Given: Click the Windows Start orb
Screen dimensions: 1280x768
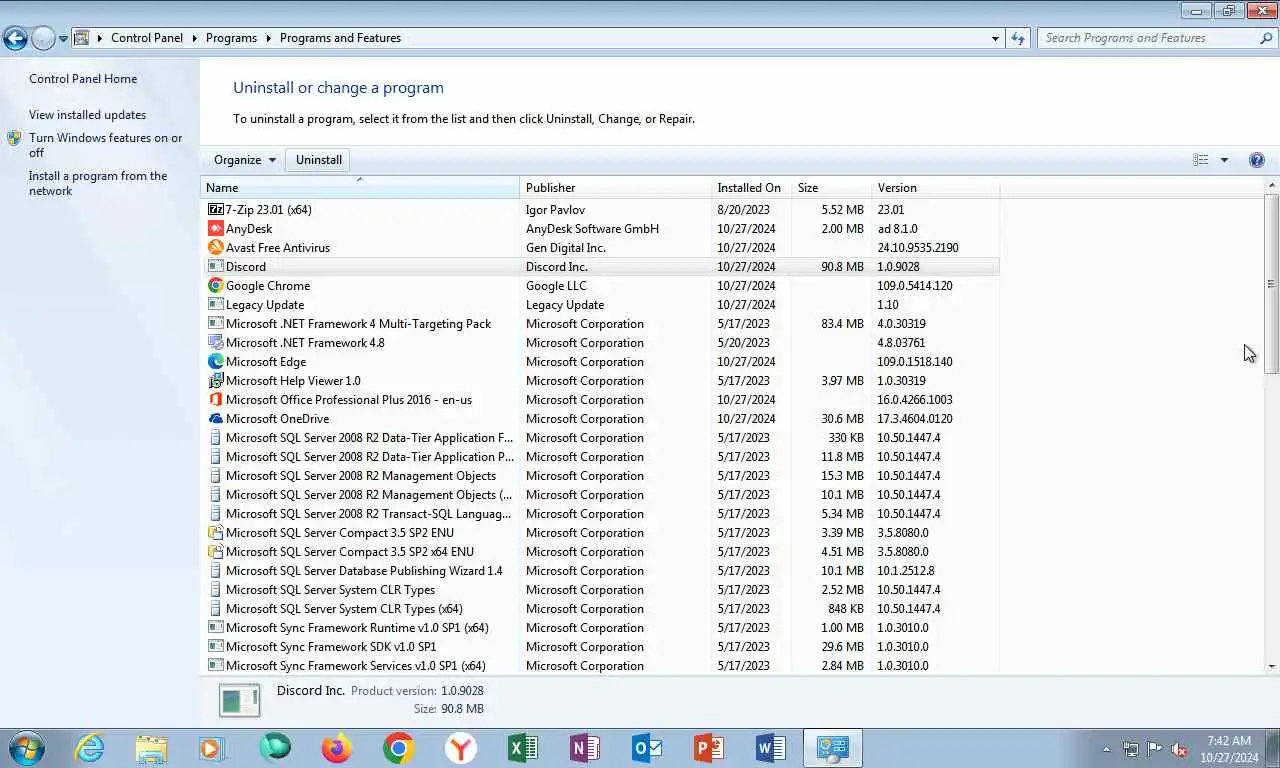Looking at the screenshot, I should (27, 748).
